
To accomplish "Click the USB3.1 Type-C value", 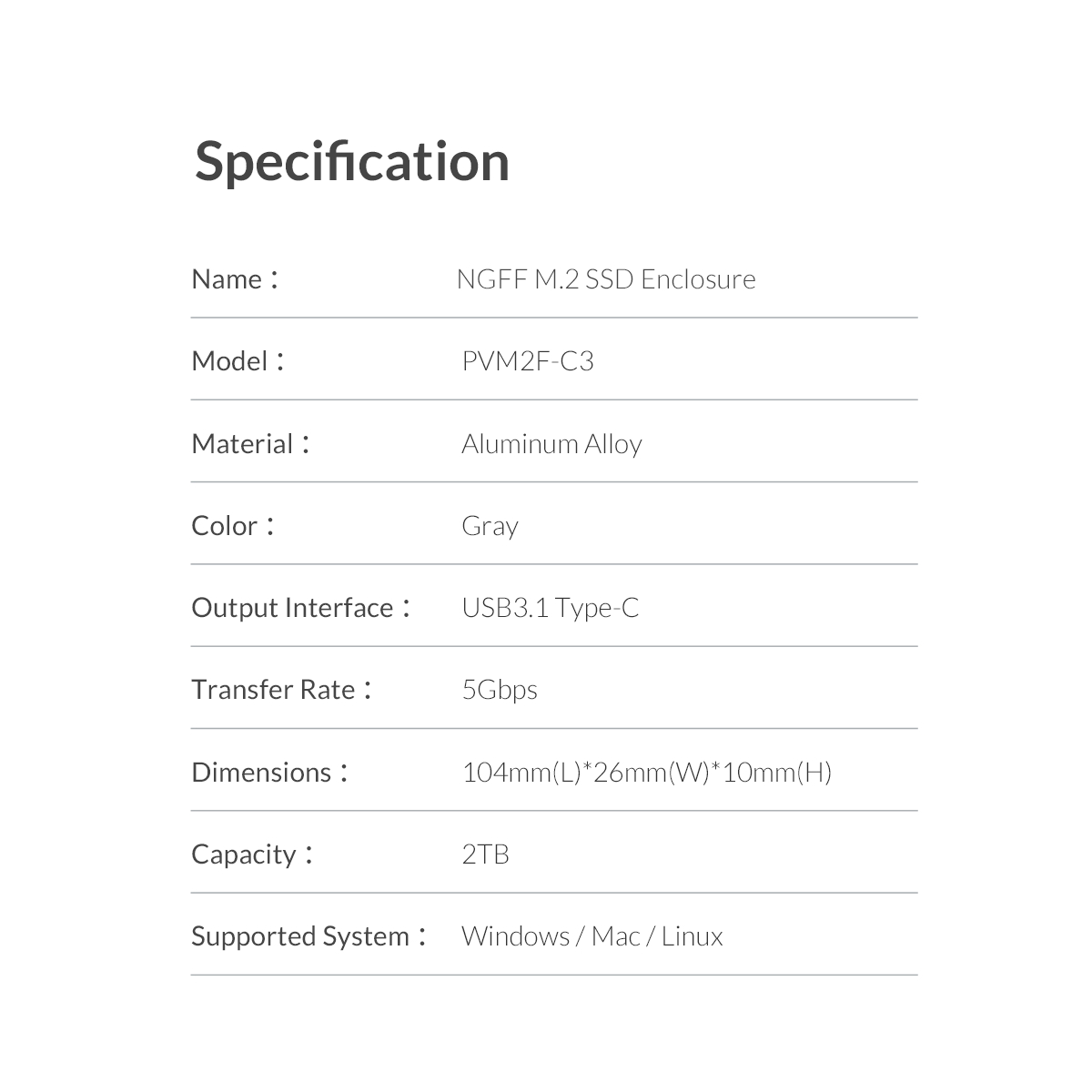I will click(551, 608).
